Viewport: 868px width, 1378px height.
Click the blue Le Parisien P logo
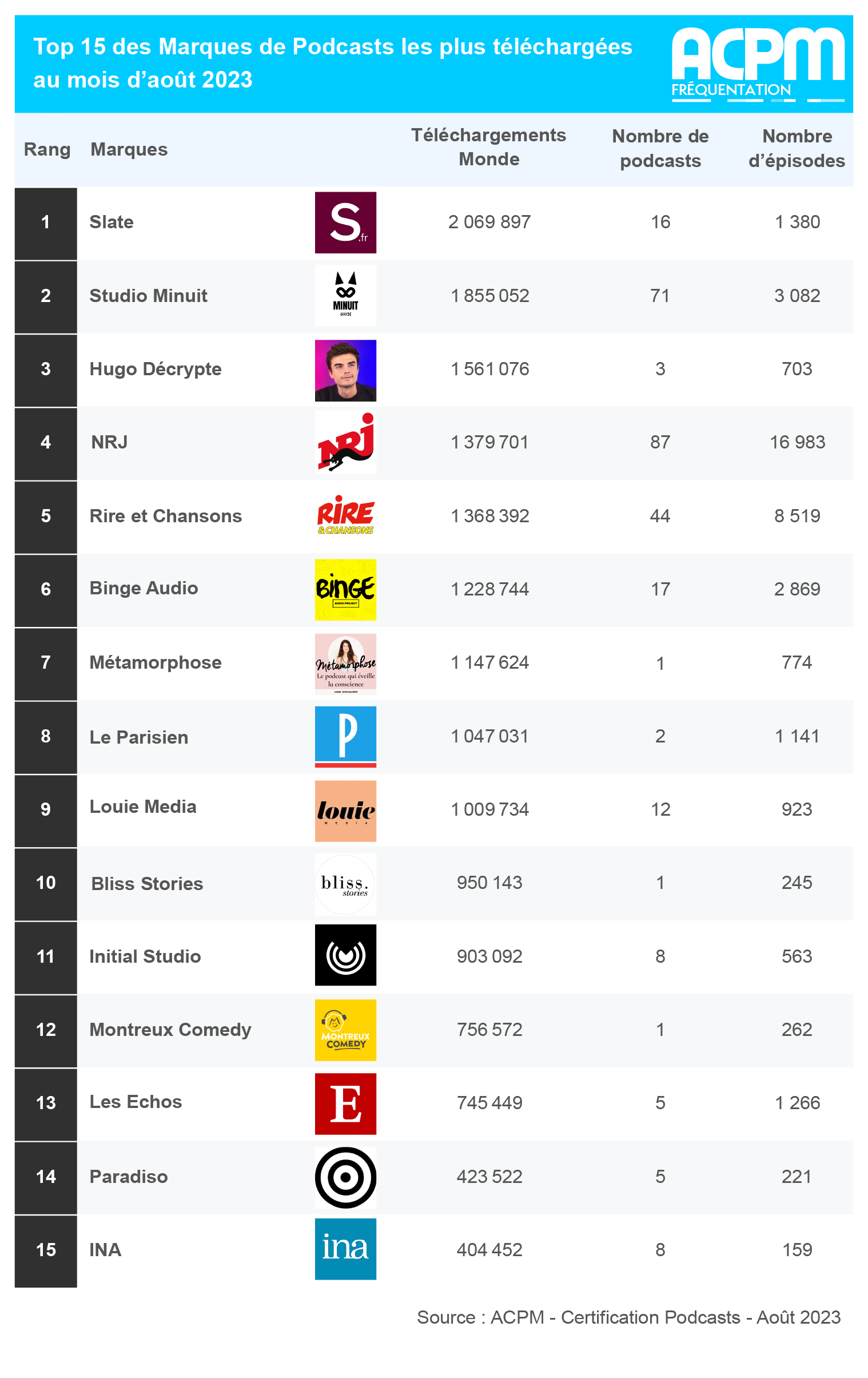[x=345, y=736]
